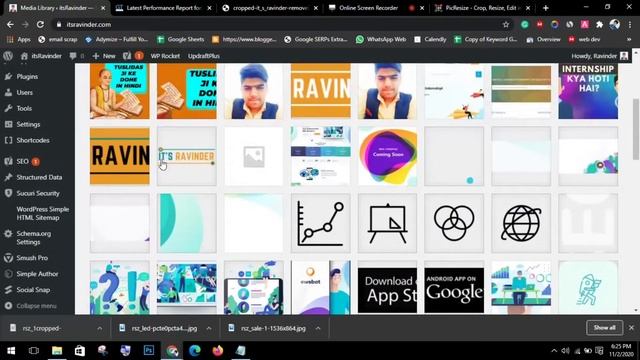Switch to Online Screen Recorder tab
Viewport: 640px width, 360px height.
tap(376, 8)
